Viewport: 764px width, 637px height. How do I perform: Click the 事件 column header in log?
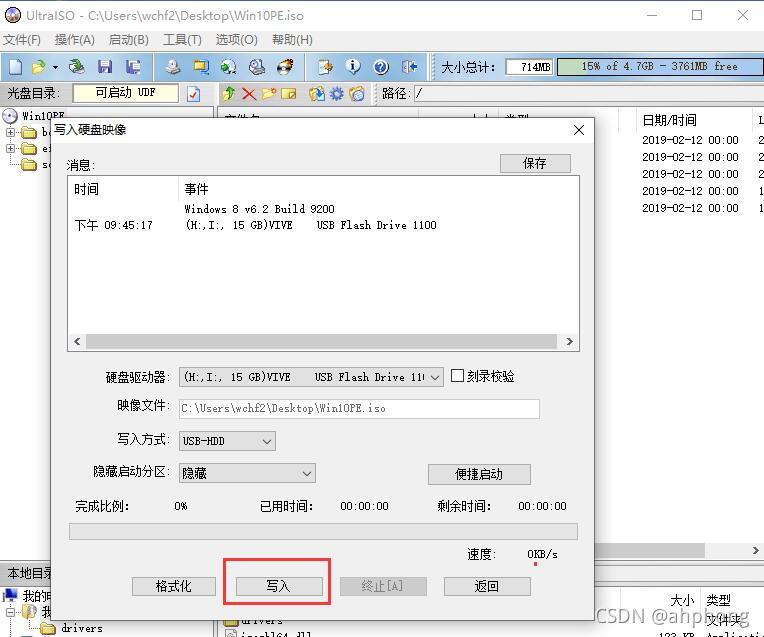pos(196,189)
